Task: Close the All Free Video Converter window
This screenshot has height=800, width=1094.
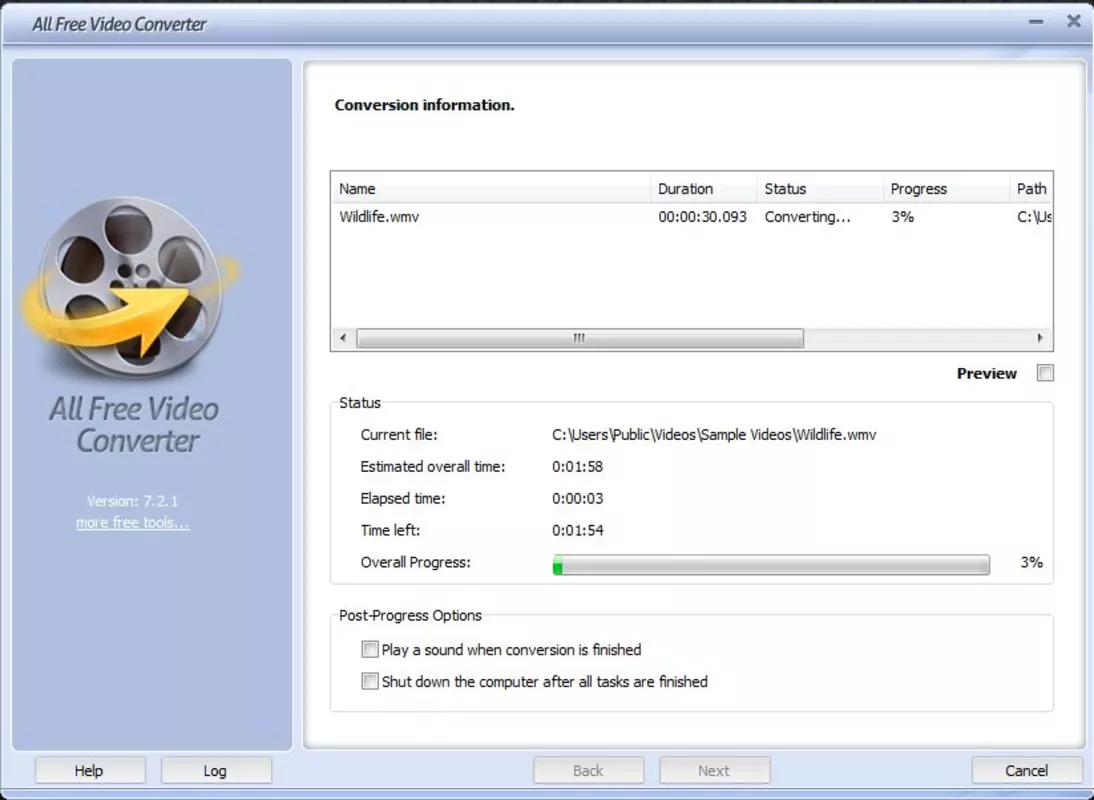Action: pyautogui.click(x=1074, y=22)
